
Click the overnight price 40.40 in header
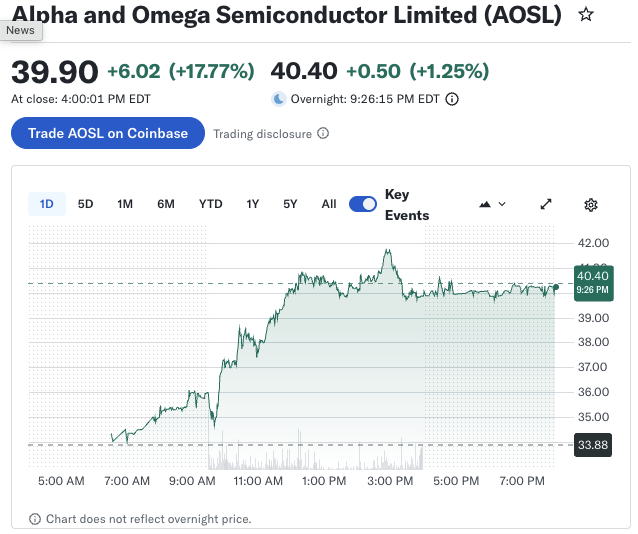click(x=304, y=71)
